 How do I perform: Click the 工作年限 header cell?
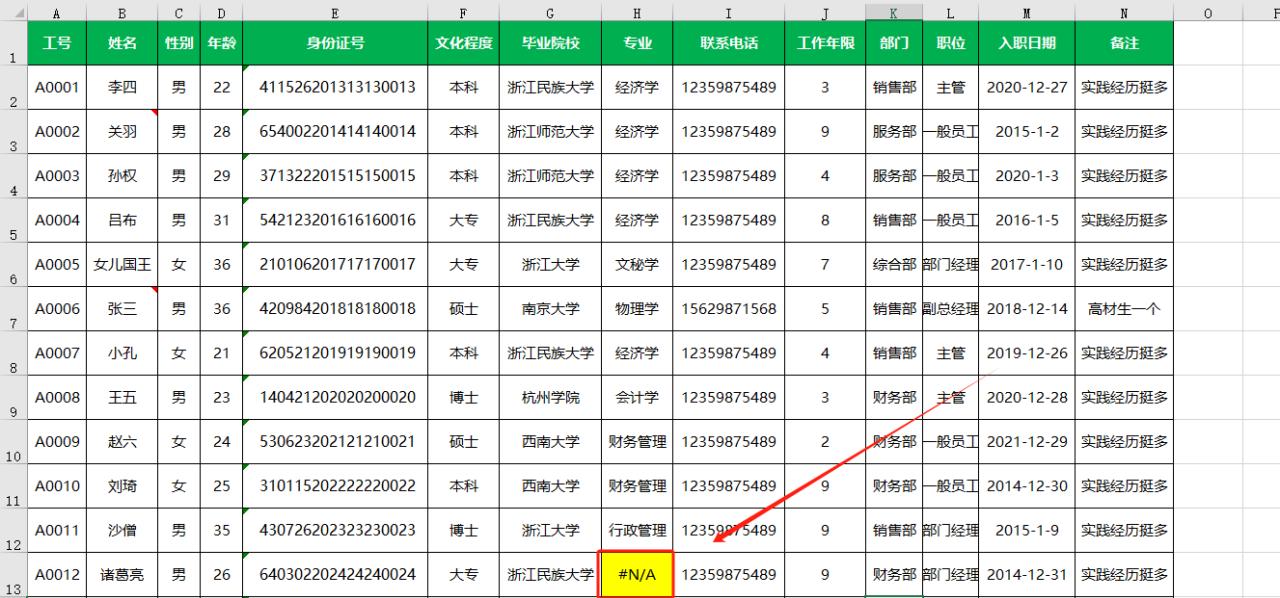pyautogui.click(x=826, y=43)
